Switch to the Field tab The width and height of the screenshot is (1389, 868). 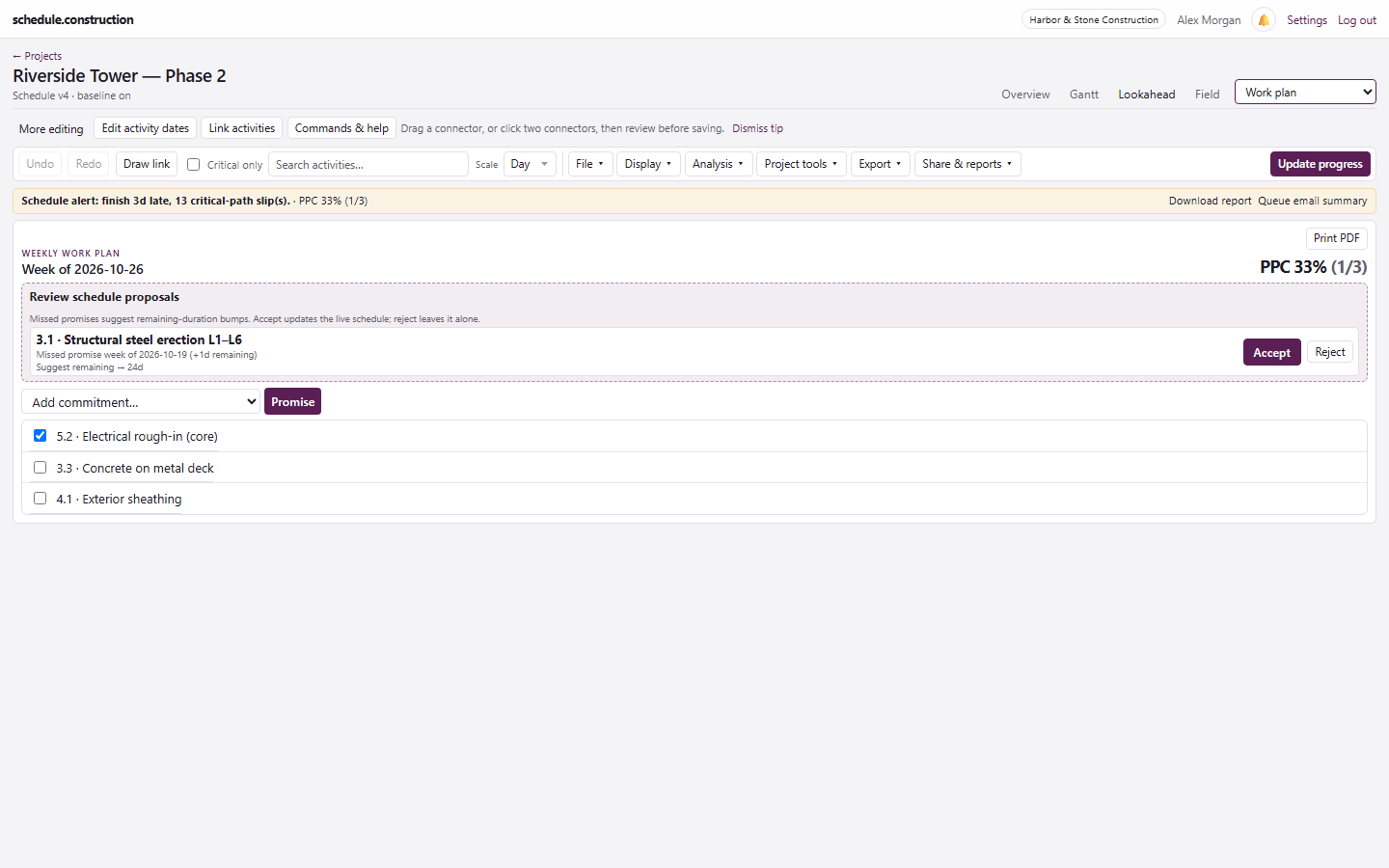pos(1208,95)
